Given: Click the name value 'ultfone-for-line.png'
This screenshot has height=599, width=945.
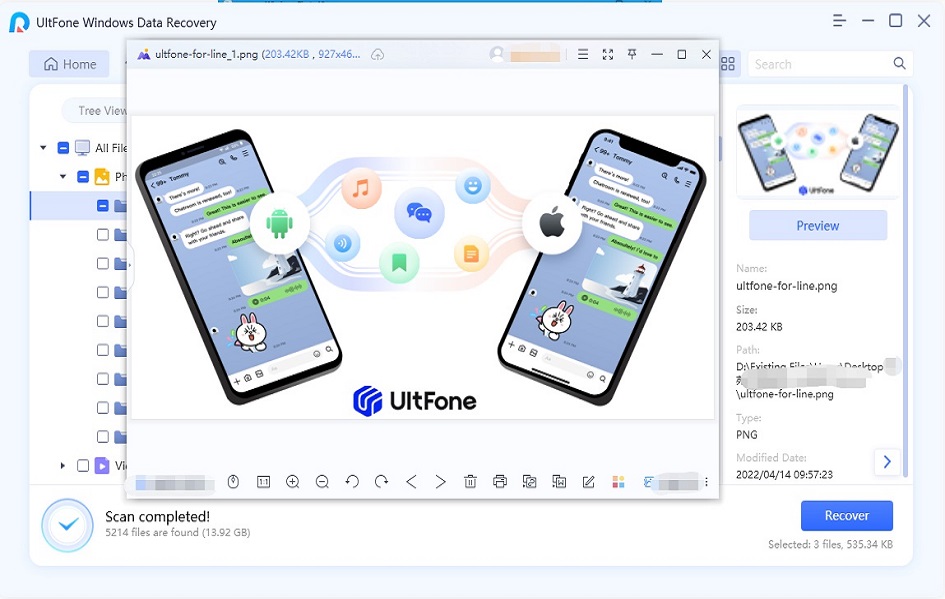Looking at the screenshot, I should (786, 286).
